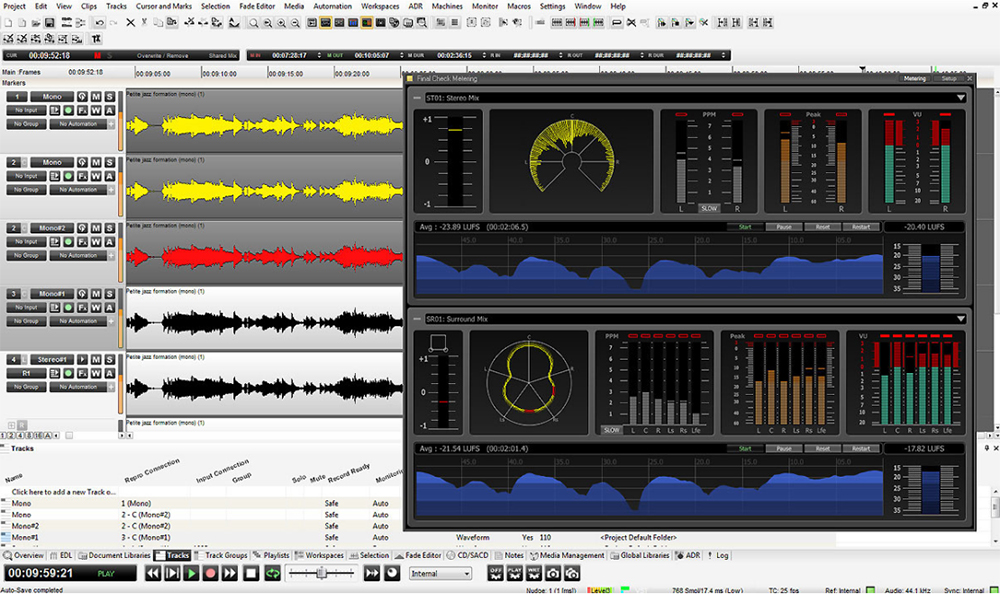Solo the Mono#1 track
1000x594 pixels.
pos(110,293)
